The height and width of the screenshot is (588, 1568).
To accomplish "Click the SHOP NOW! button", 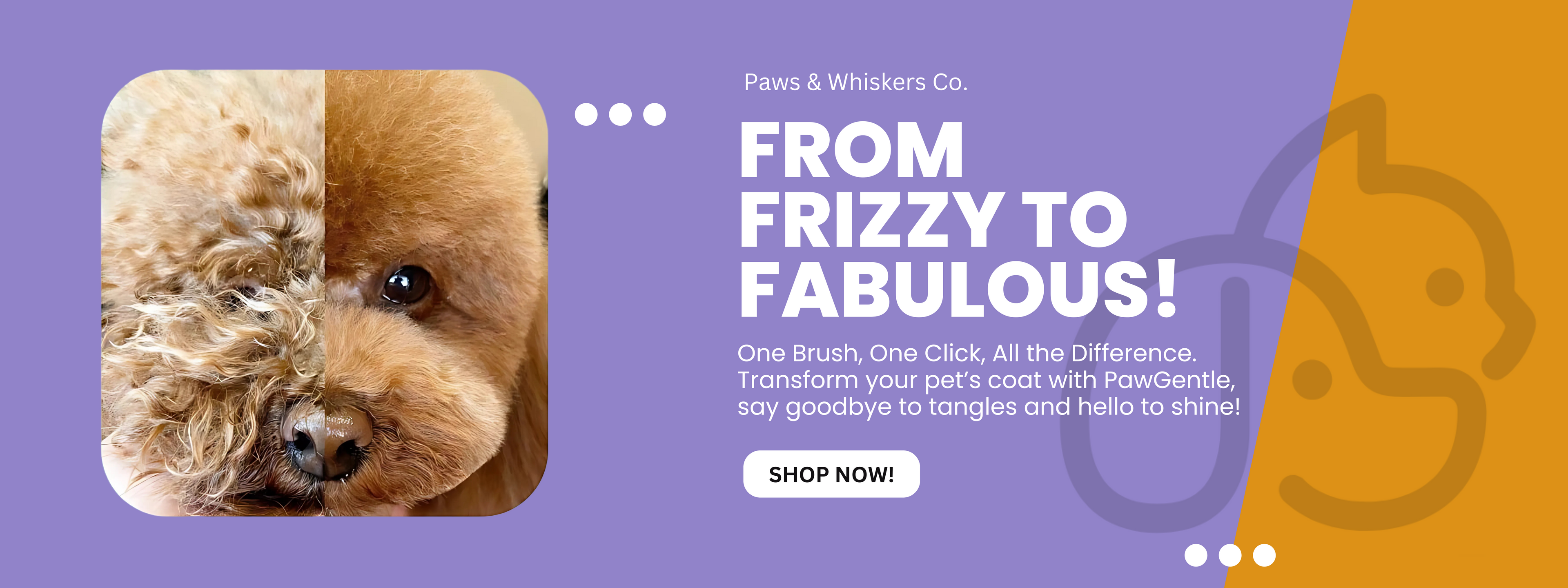I will click(x=831, y=474).
